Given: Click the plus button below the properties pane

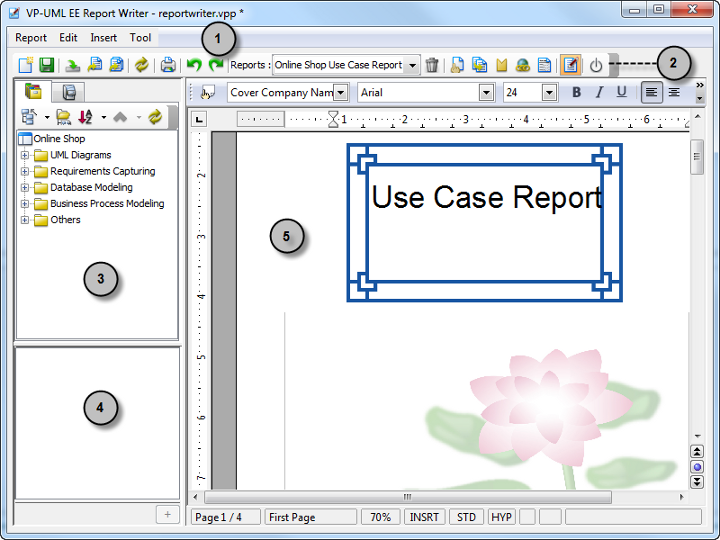Looking at the screenshot, I should tap(168, 514).
